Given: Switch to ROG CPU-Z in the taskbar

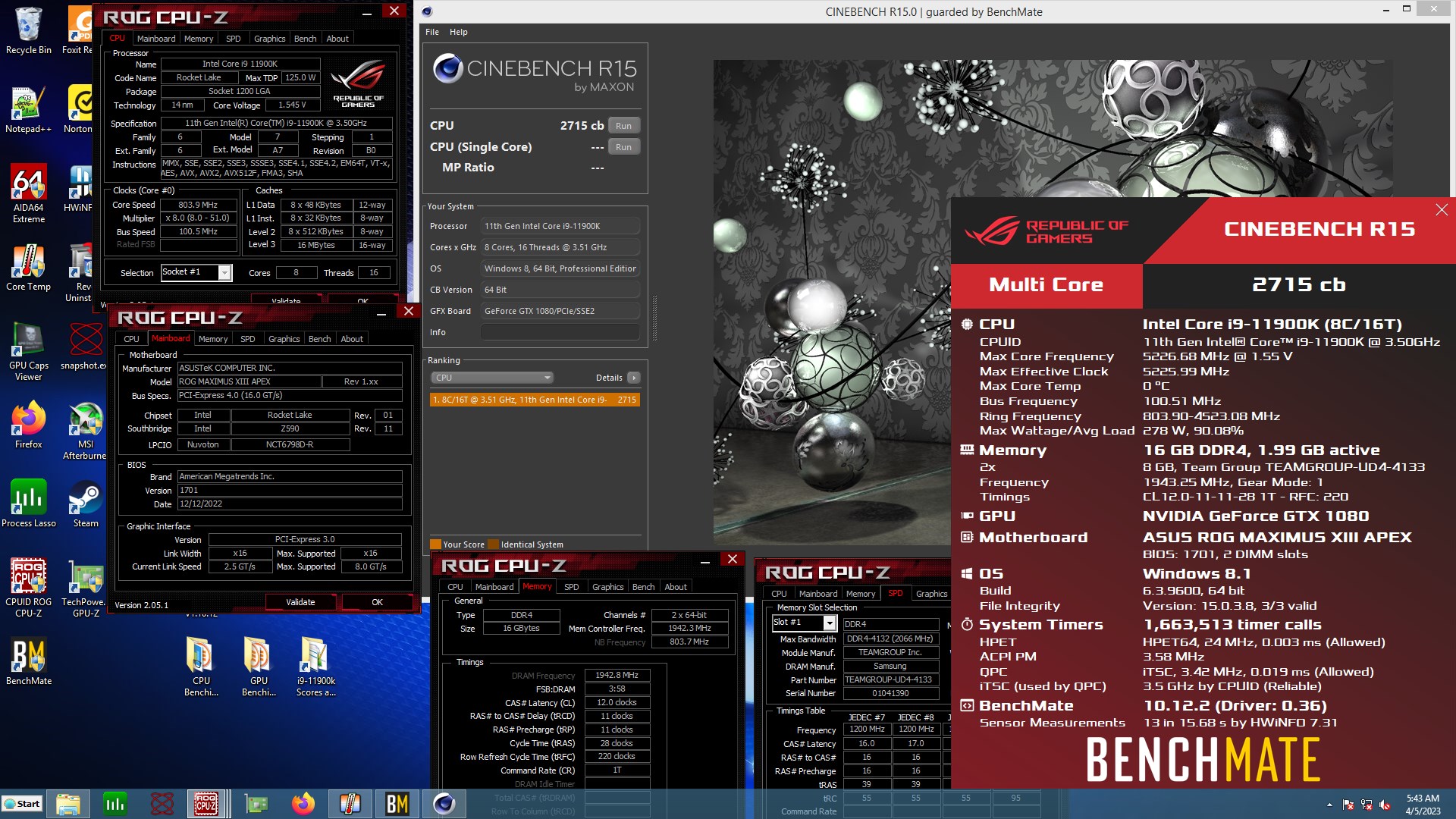Looking at the screenshot, I should click(x=206, y=804).
